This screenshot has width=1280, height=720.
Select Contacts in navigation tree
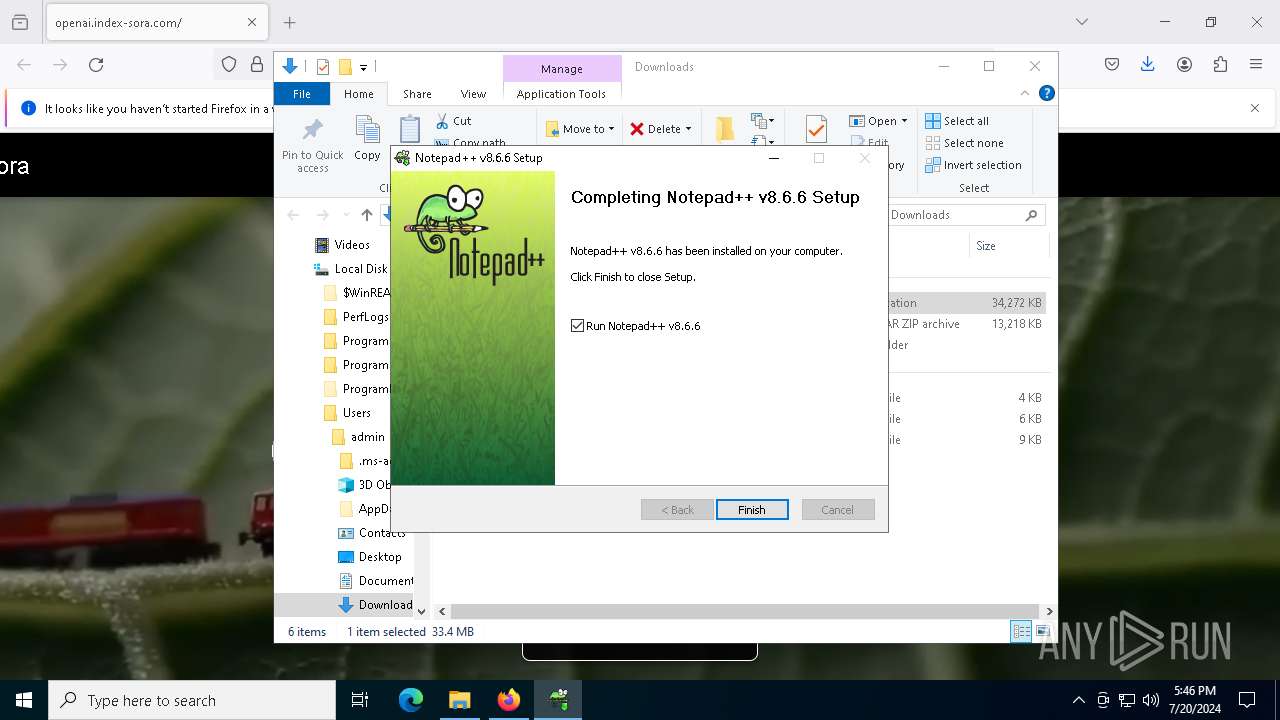point(372,533)
